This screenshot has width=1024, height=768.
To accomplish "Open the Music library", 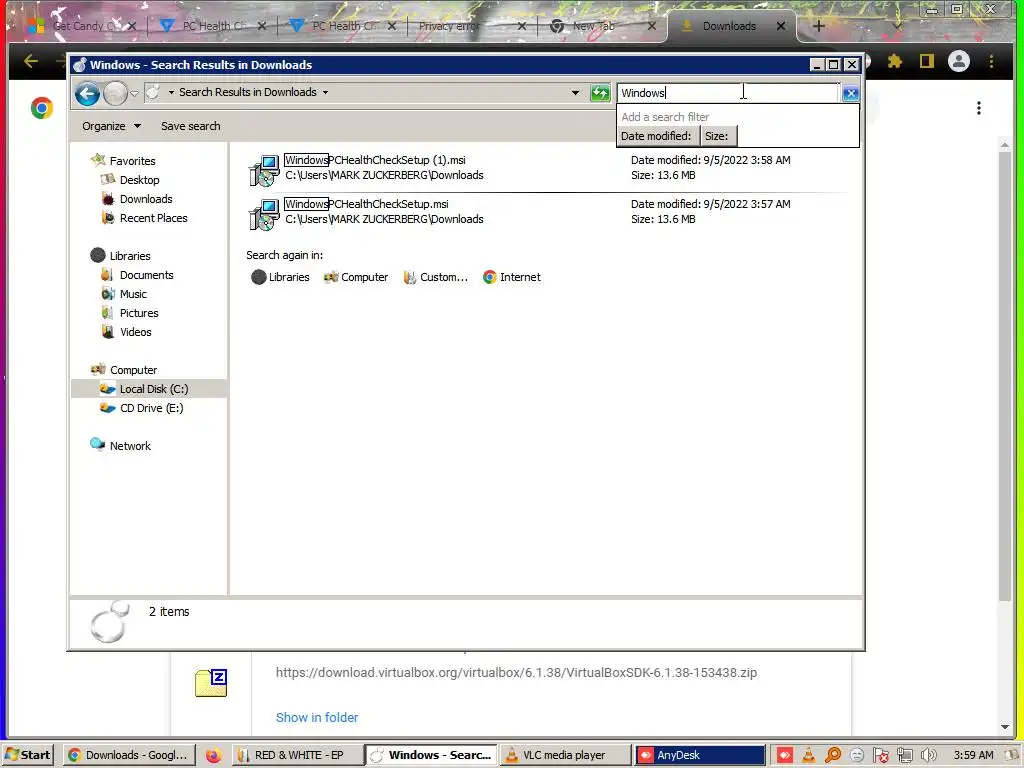I will click(133, 294).
